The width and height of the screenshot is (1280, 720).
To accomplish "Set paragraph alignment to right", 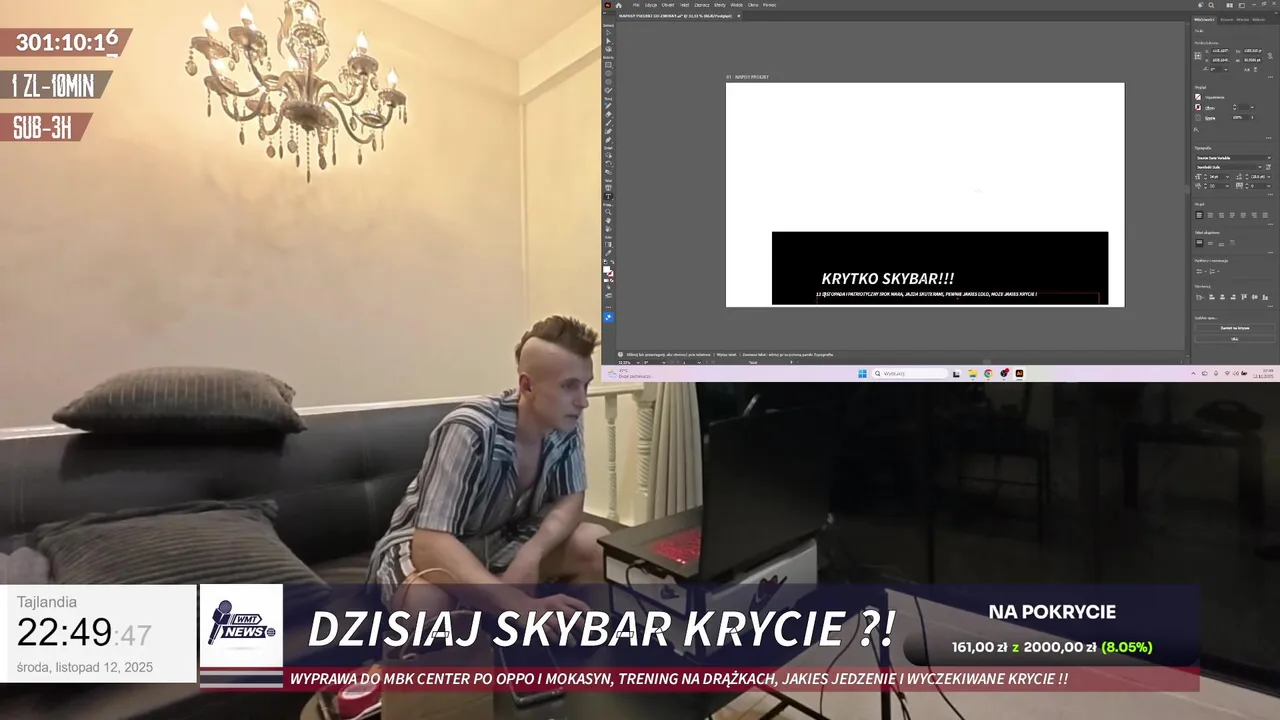I will pyautogui.click(x=1221, y=215).
